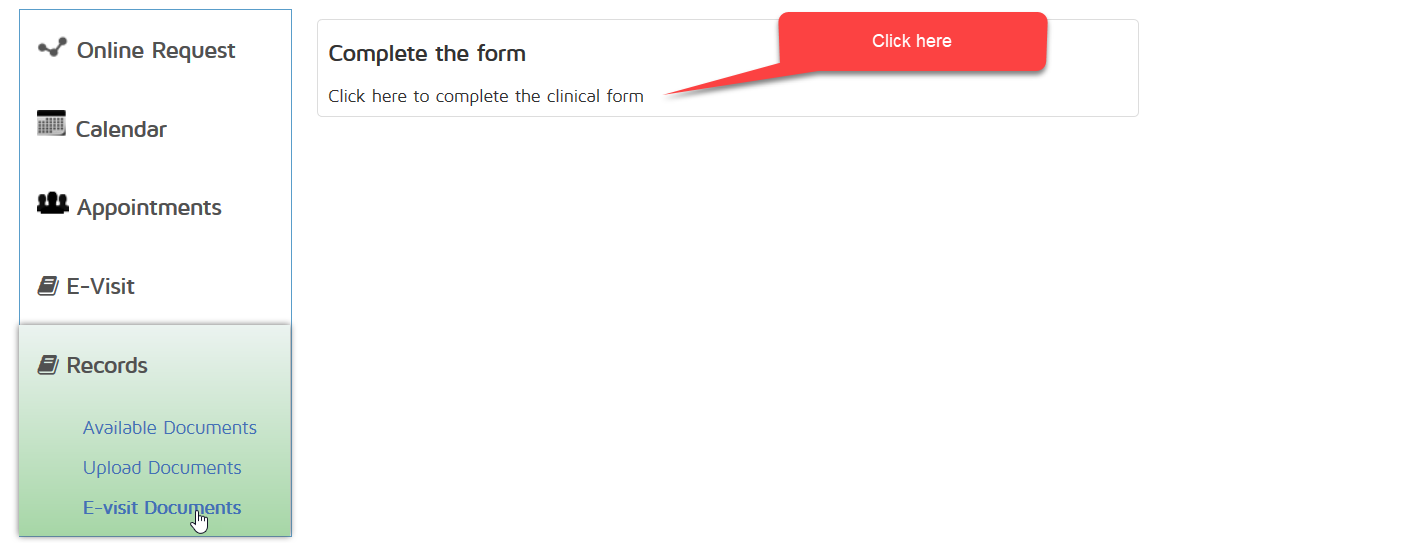Click the Appointments people group icon

tap(52, 204)
